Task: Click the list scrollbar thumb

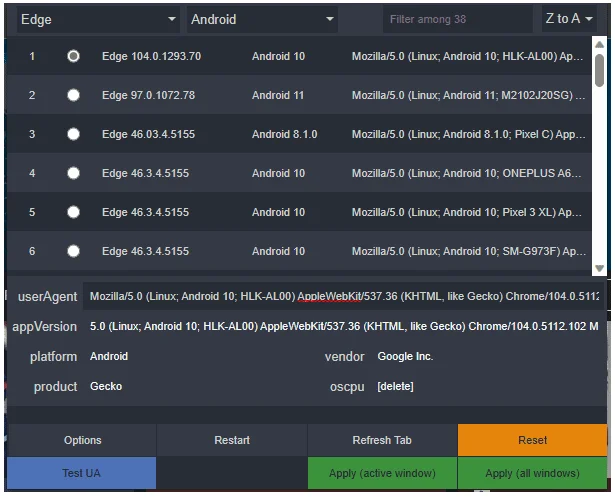Action: coord(599,70)
